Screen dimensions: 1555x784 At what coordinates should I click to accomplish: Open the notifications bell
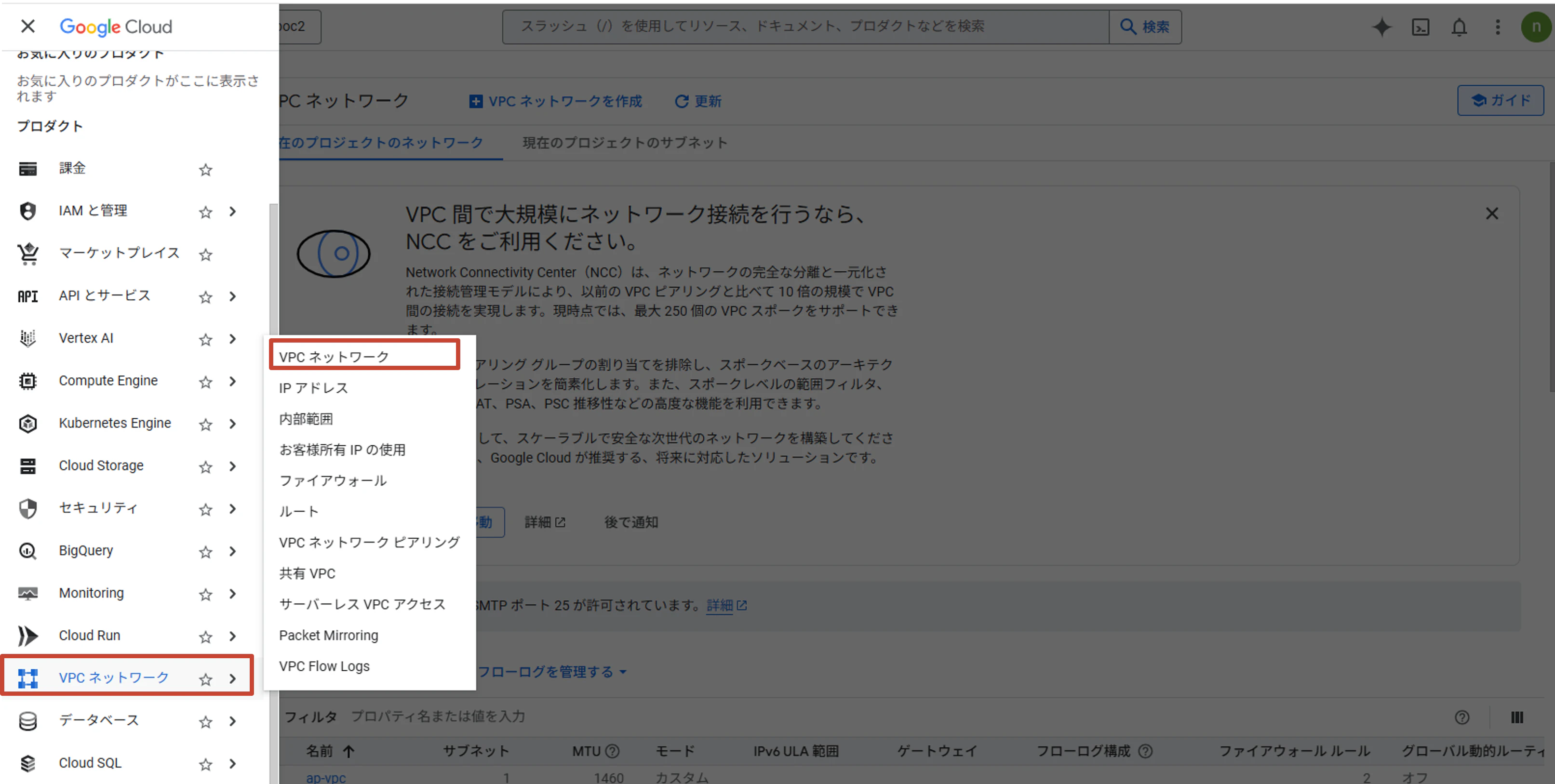(1459, 27)
